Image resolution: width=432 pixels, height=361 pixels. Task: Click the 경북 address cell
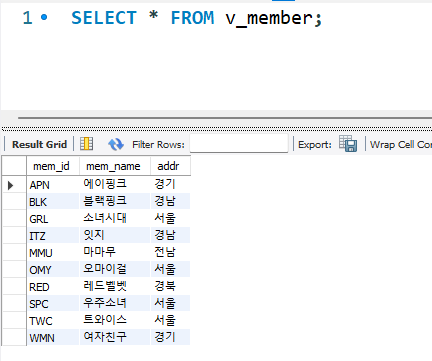(x=170, y=286)
